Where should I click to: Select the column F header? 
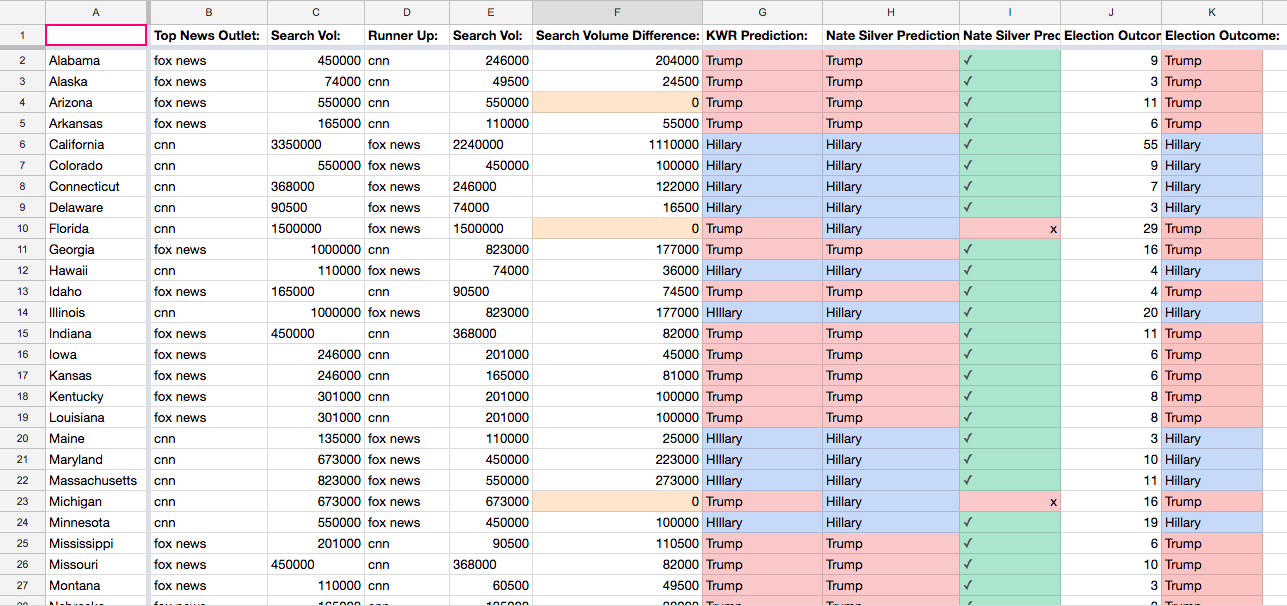617,12
